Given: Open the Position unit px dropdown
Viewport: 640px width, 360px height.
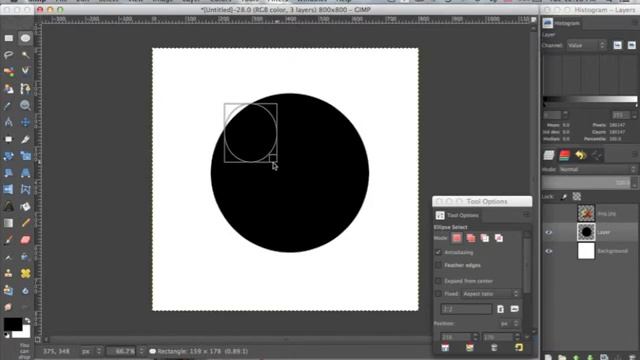Looking at the screenshot, I should pos(509,324).
